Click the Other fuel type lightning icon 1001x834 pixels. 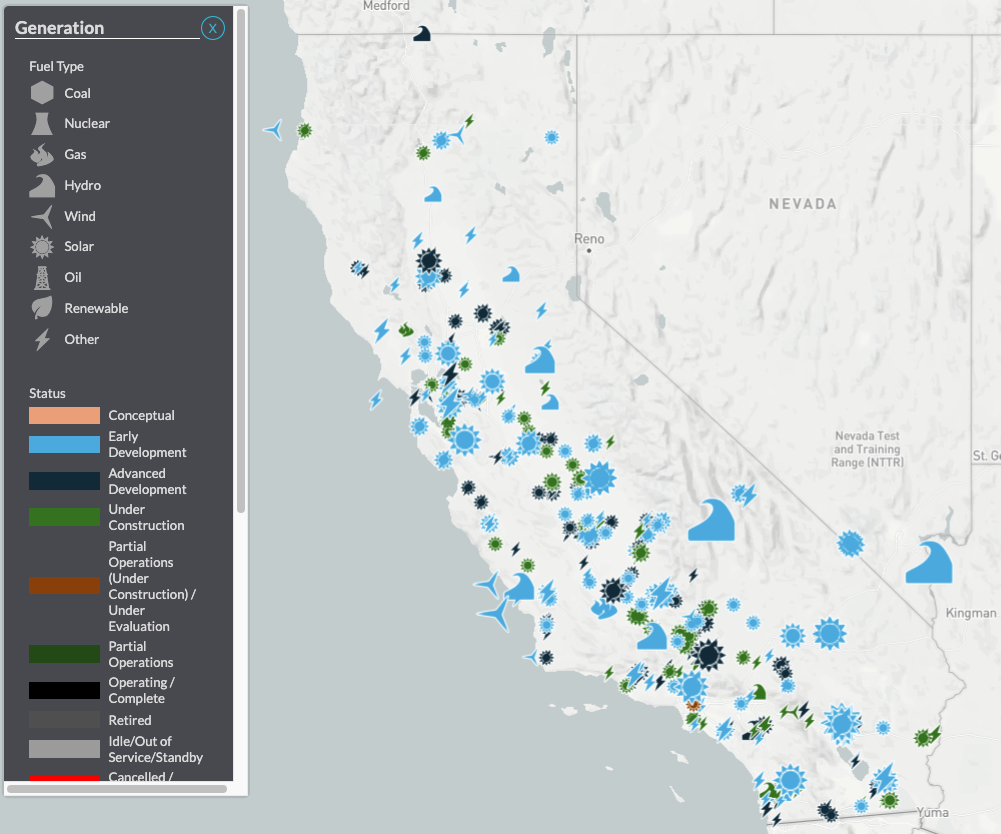[x=44, y=339]
